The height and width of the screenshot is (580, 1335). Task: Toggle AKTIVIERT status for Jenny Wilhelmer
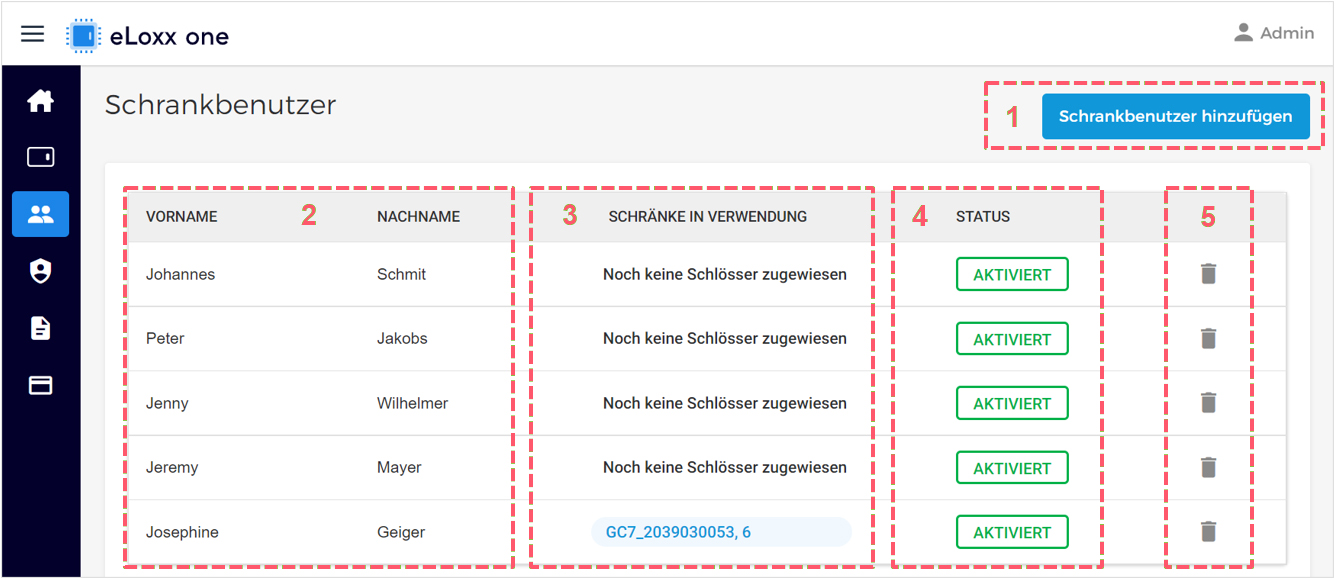(1012, 403)
